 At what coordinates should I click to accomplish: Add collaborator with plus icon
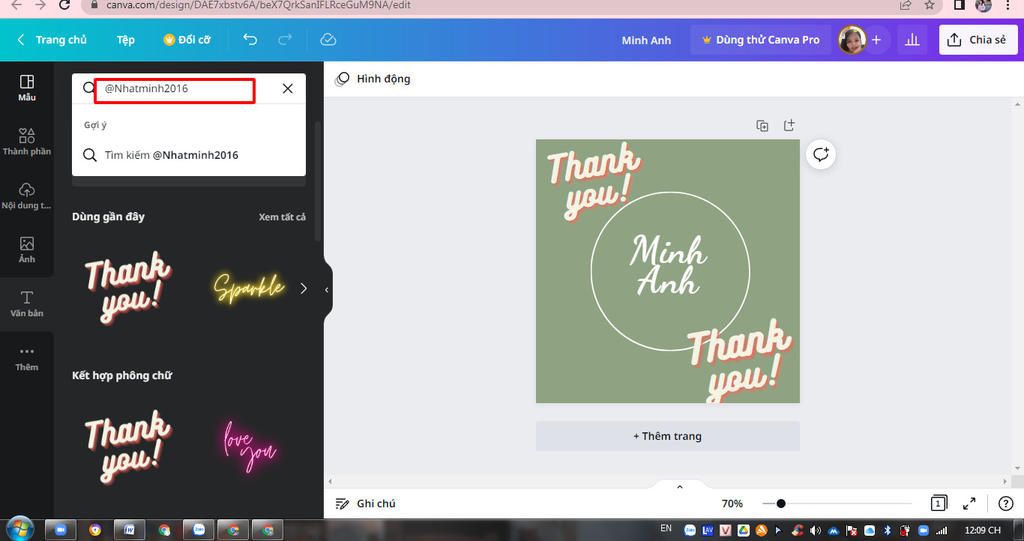click(x=876, y=40)
